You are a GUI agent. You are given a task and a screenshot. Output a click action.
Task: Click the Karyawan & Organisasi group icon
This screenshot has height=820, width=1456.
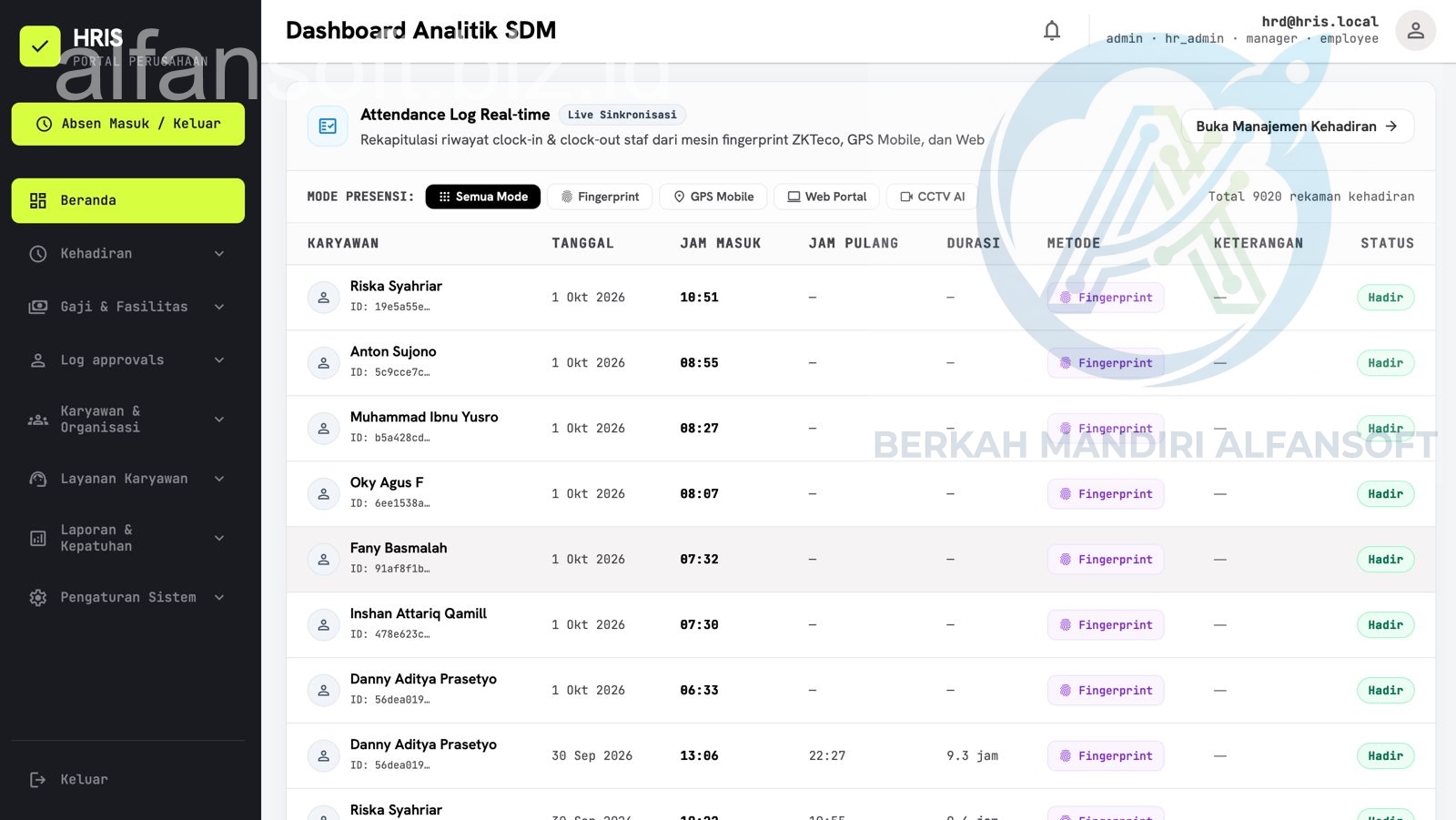click(38, 420)
